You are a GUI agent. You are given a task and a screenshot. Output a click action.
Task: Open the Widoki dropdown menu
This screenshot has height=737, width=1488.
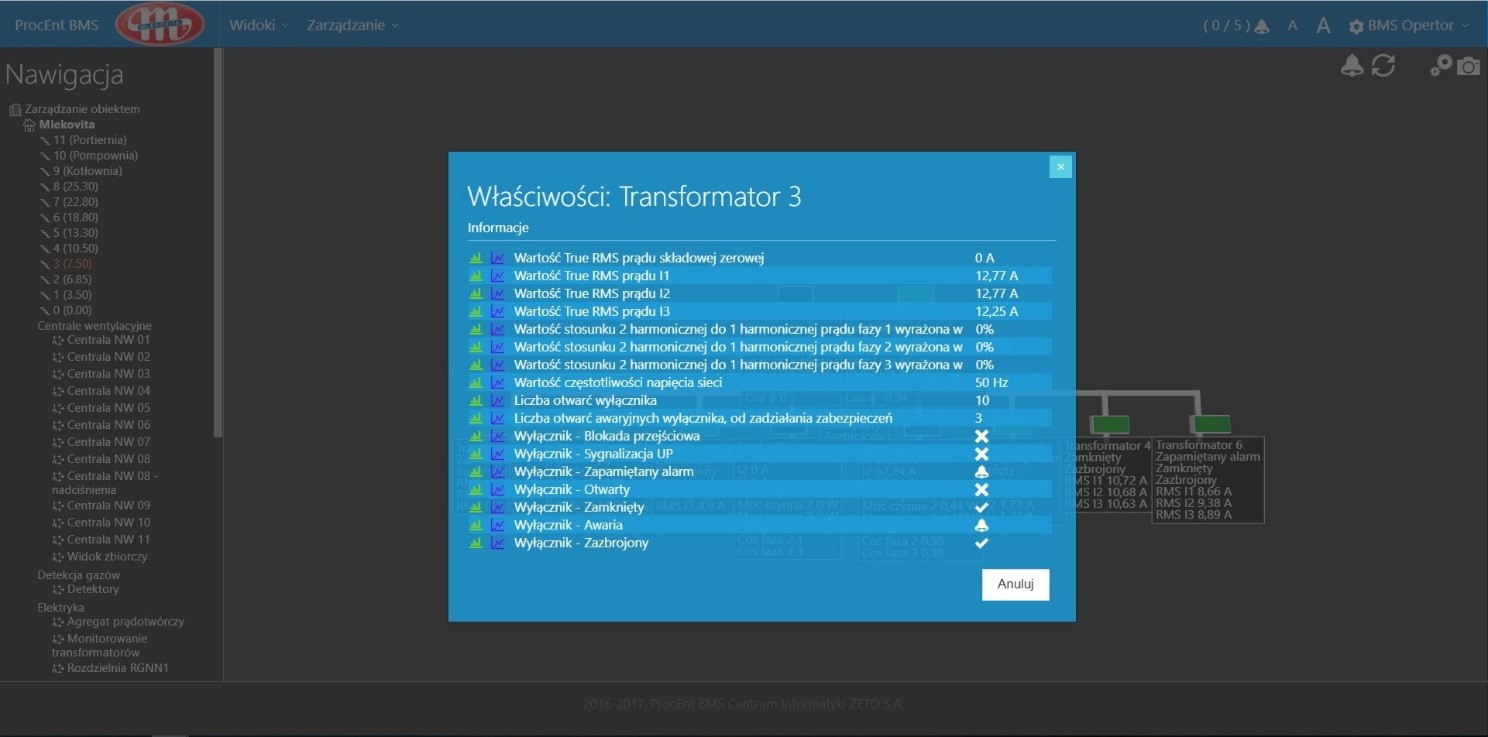point(258,25)
